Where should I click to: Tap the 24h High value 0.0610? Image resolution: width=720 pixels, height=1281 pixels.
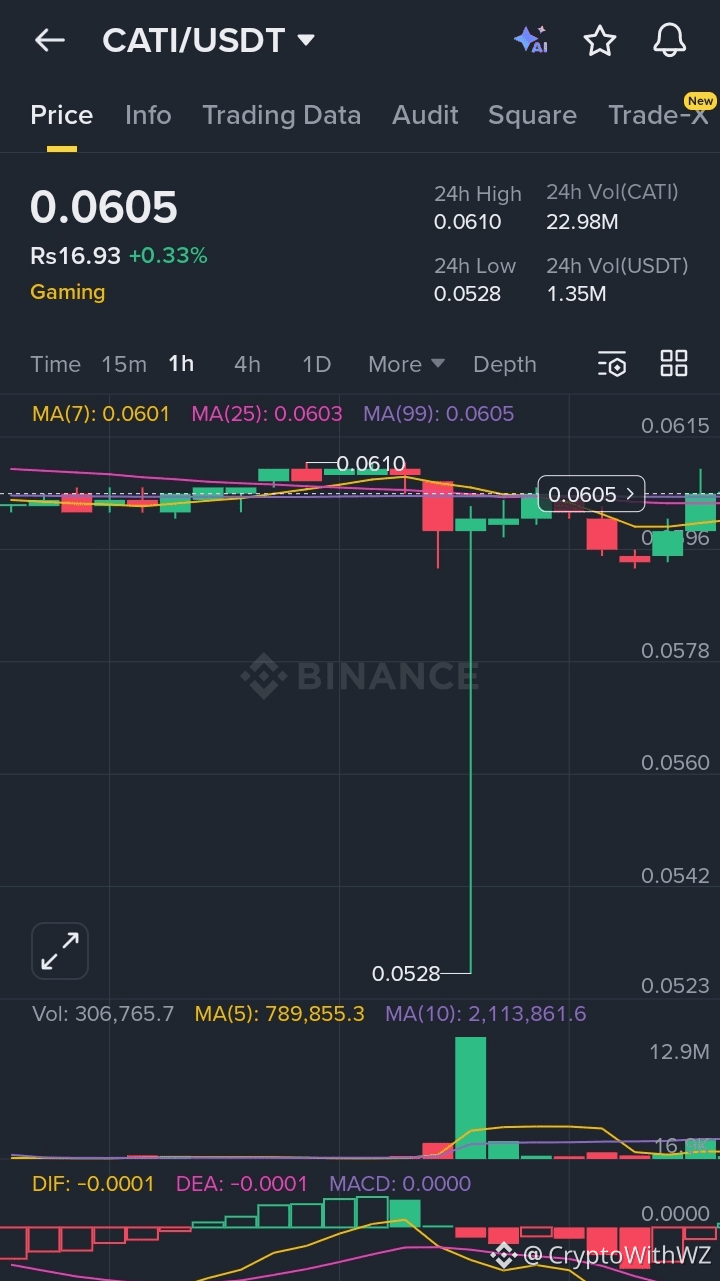[468, 222]
